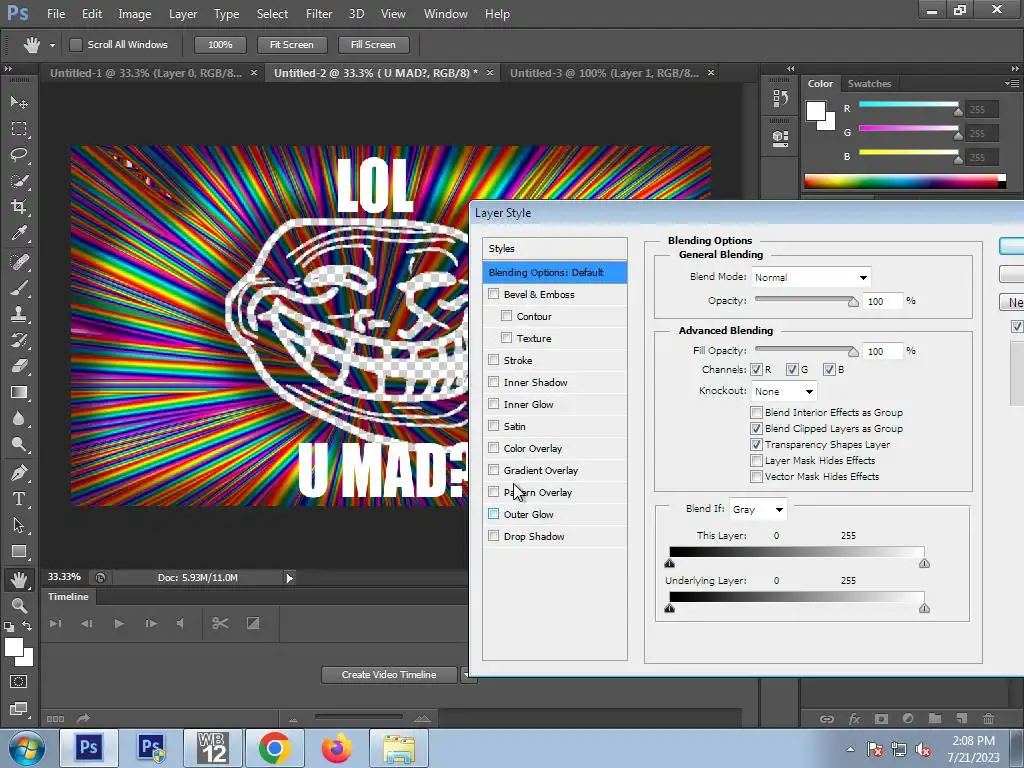This screenshot has height=768, width=1024.
Task: Select the Horizontal Type tool
Action: pyautogui.click(x=19, y=499)
